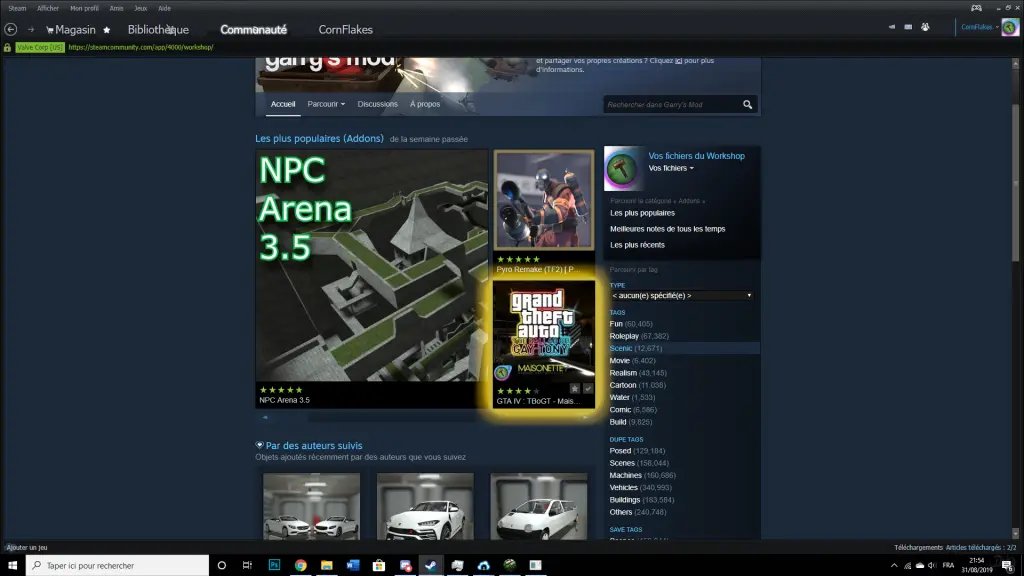This screenshot has height=576, width=1024.
Task: Filter by the Roleplay tag
Action: [x=624, y=336]
